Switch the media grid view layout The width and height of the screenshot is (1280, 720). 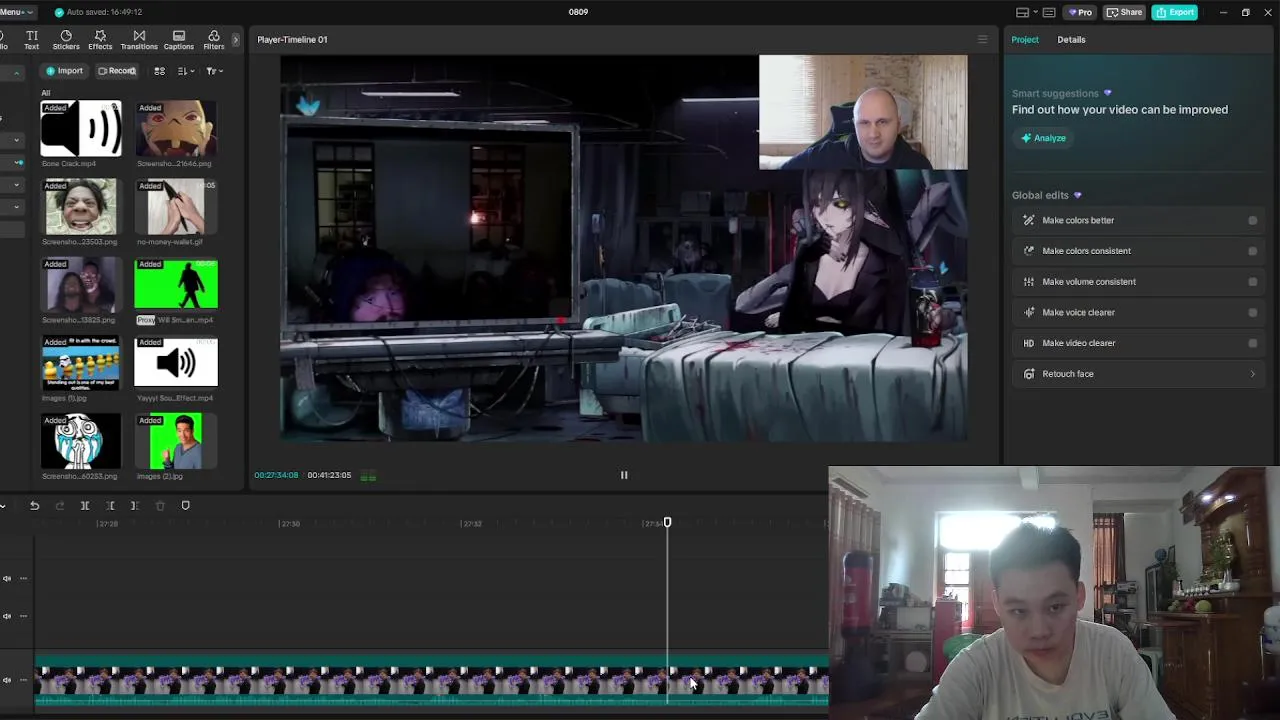159,71
